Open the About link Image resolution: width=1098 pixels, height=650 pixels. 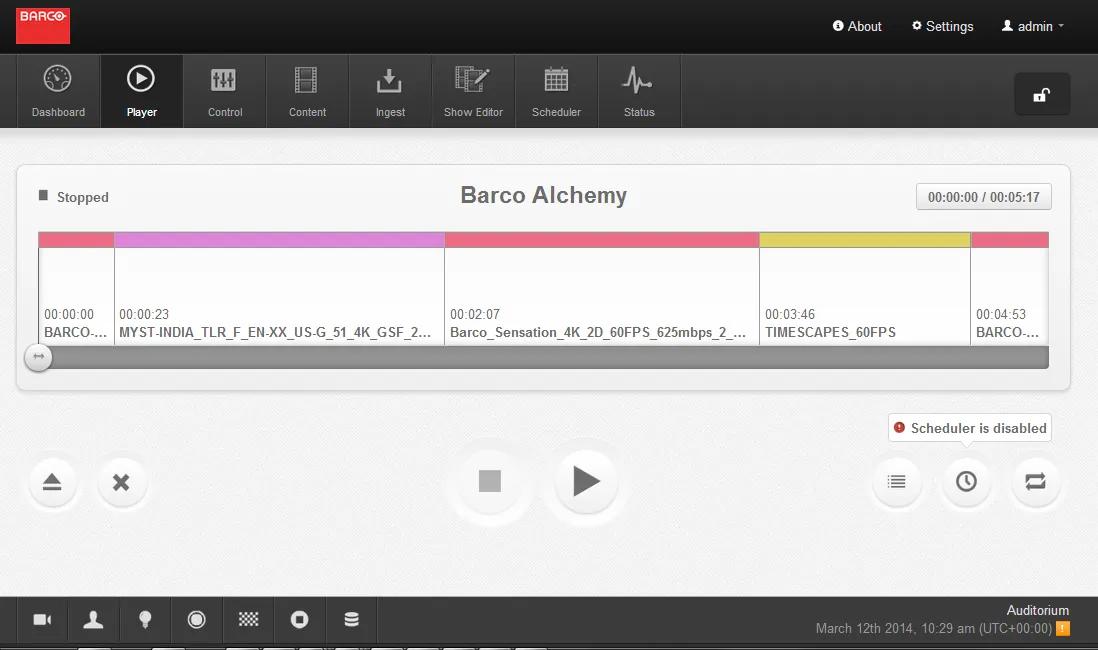(x=857, y=27)
